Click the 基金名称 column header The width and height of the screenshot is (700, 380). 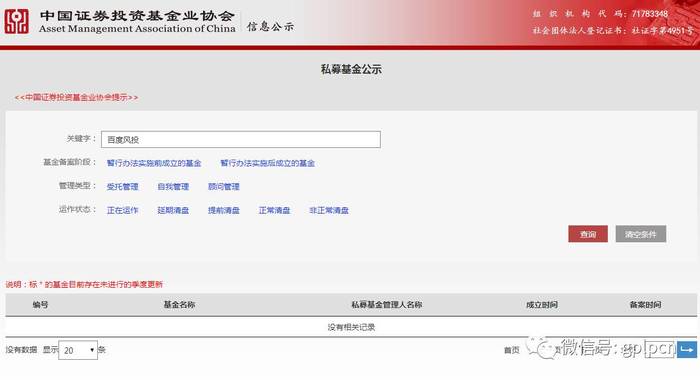179,305
